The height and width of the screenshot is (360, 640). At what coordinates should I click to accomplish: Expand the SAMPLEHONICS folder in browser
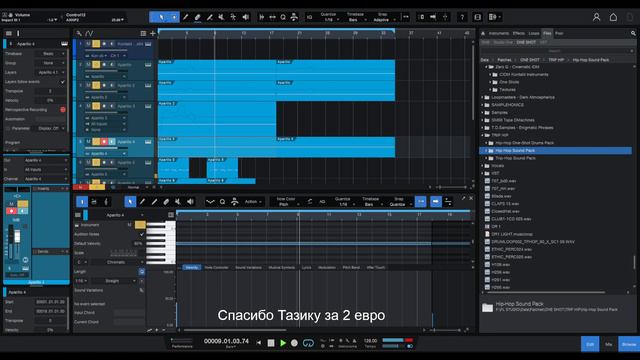click(x=482, y=105)
